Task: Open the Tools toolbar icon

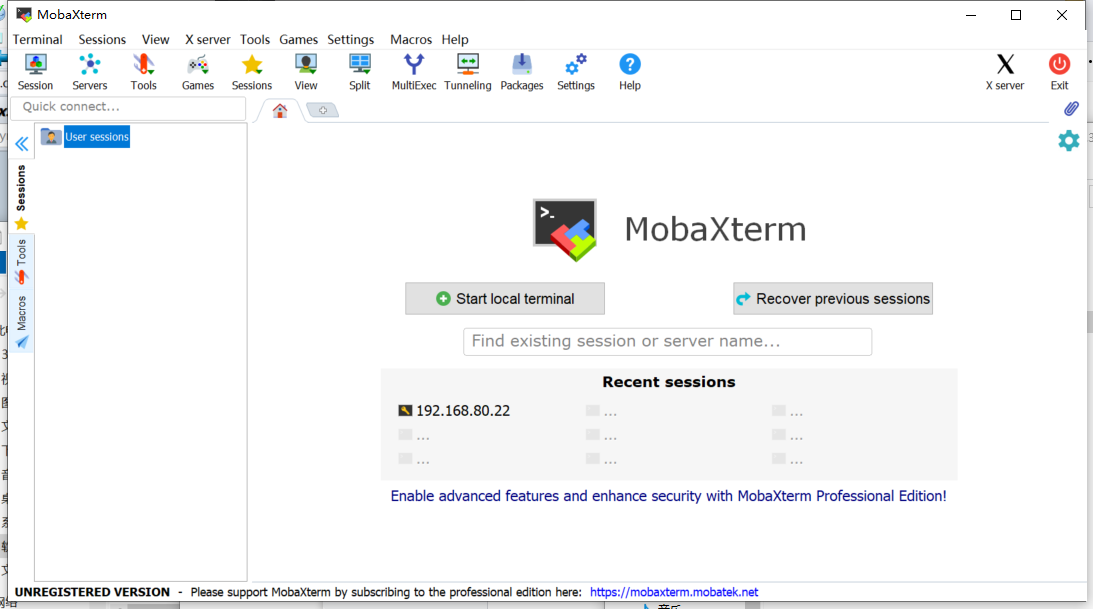Action: (144, 72)
